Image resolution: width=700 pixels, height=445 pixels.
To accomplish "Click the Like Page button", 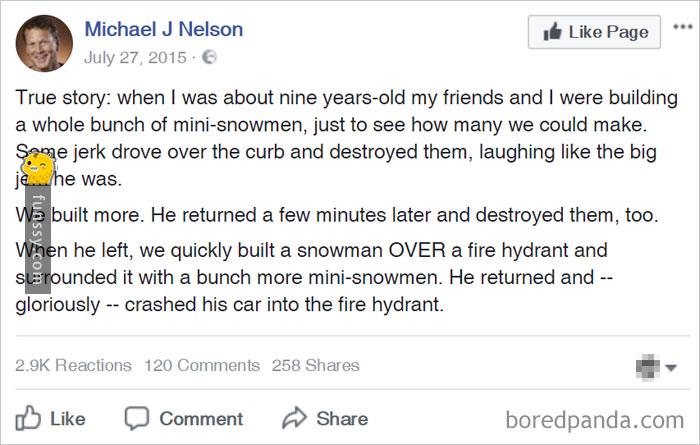I will click(594, 32).
